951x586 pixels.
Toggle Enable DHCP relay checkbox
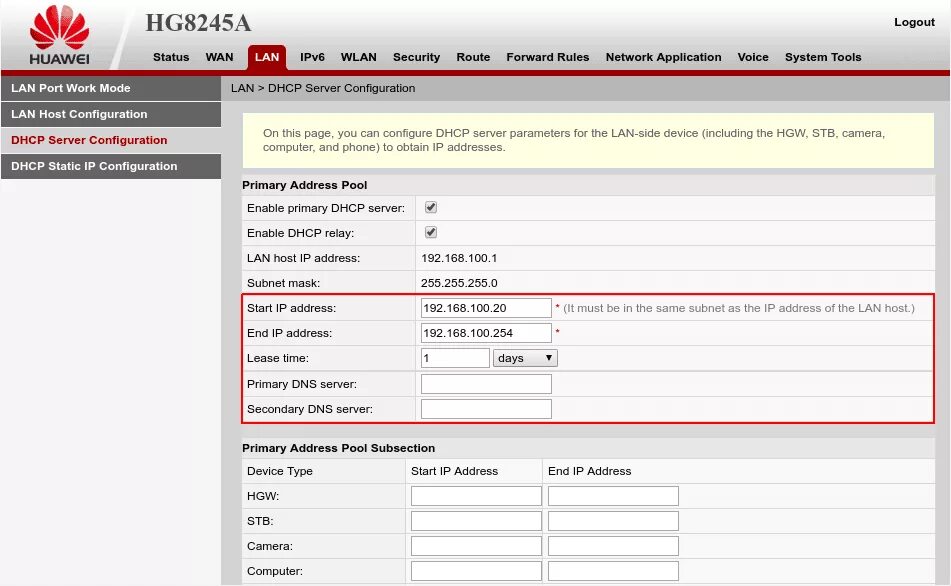click(x=431, y=232)
